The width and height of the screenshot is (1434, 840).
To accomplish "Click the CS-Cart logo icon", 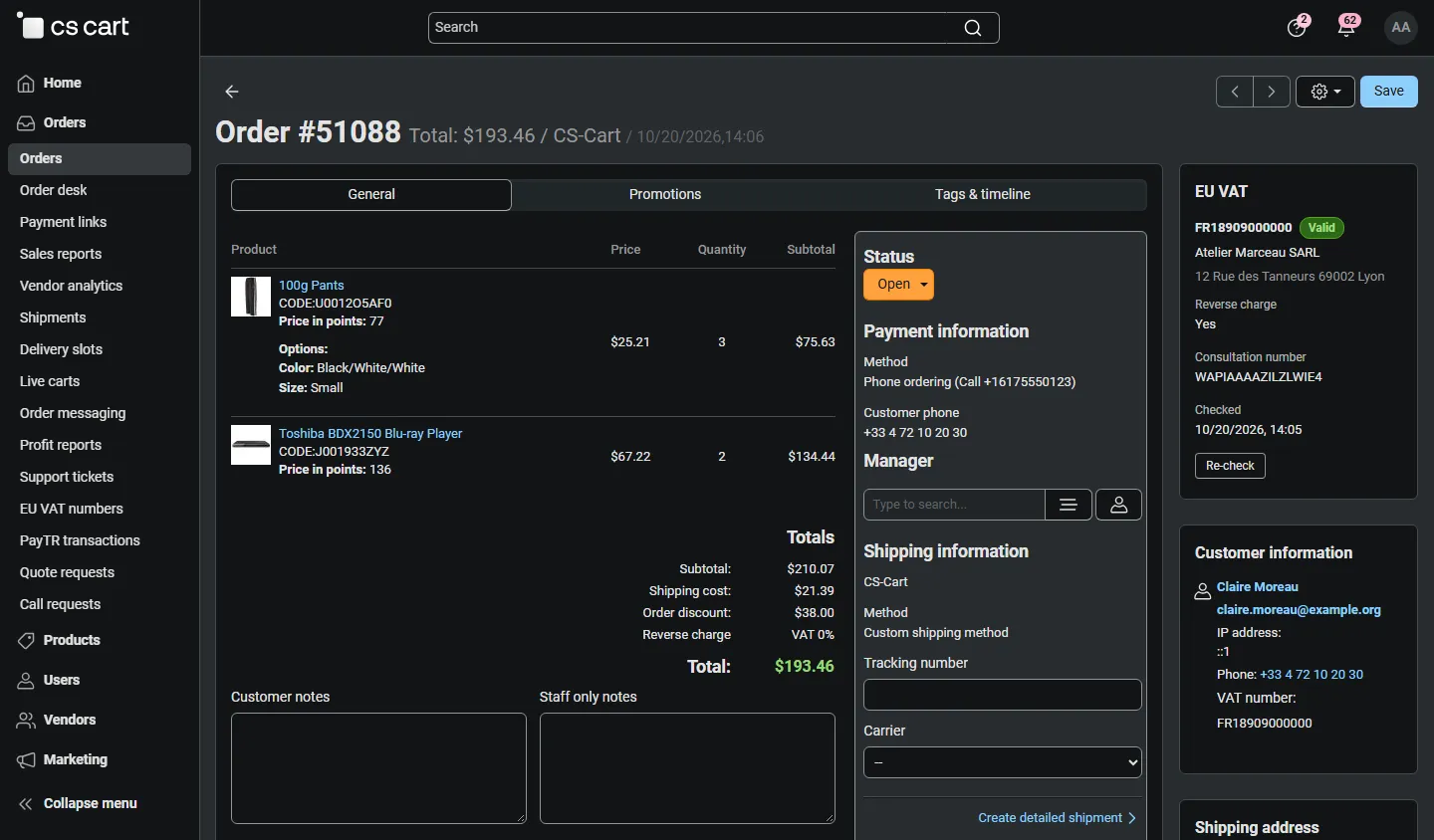I will point(31,26).
